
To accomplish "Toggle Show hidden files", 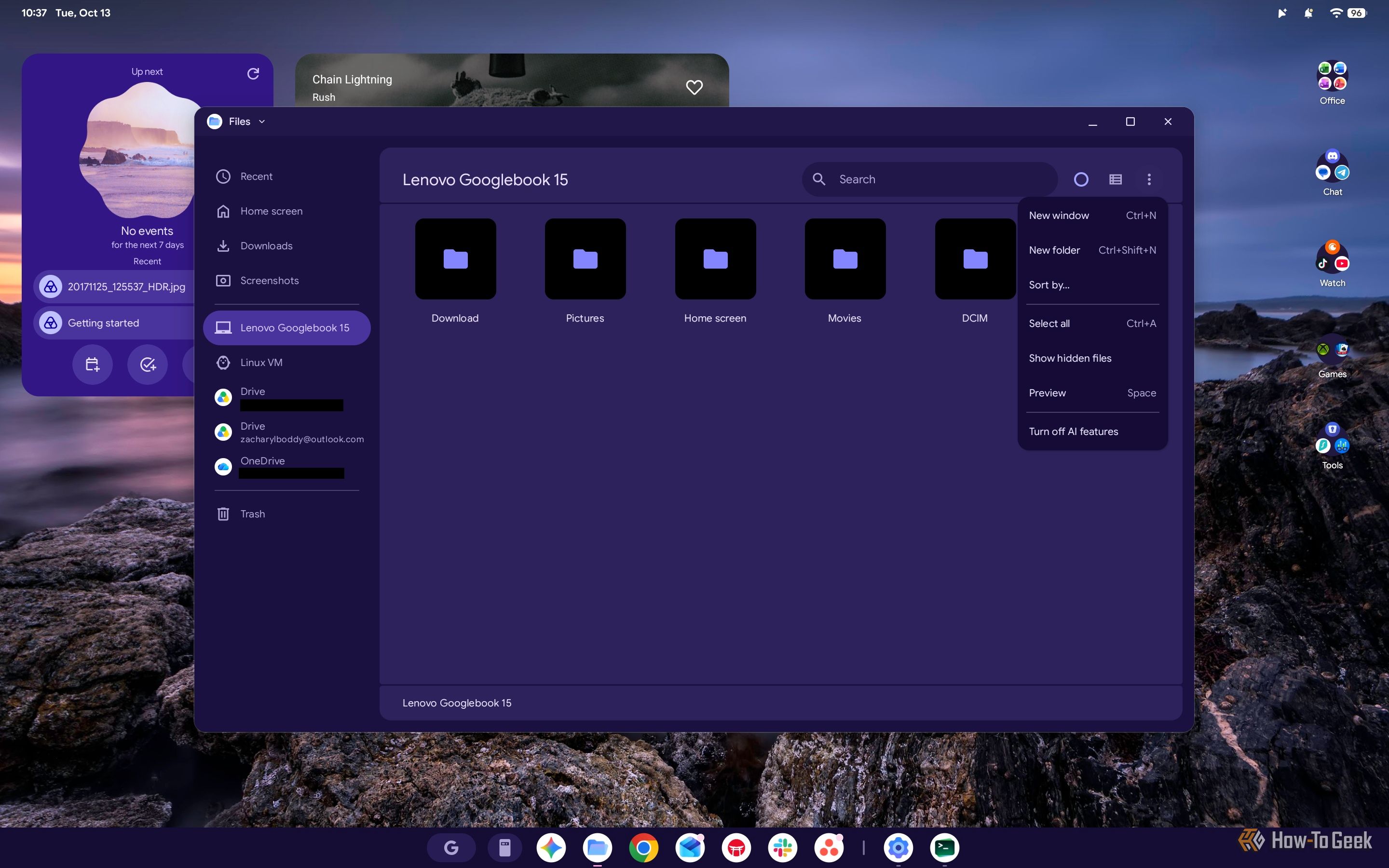I will click(x=1092, y=358).
